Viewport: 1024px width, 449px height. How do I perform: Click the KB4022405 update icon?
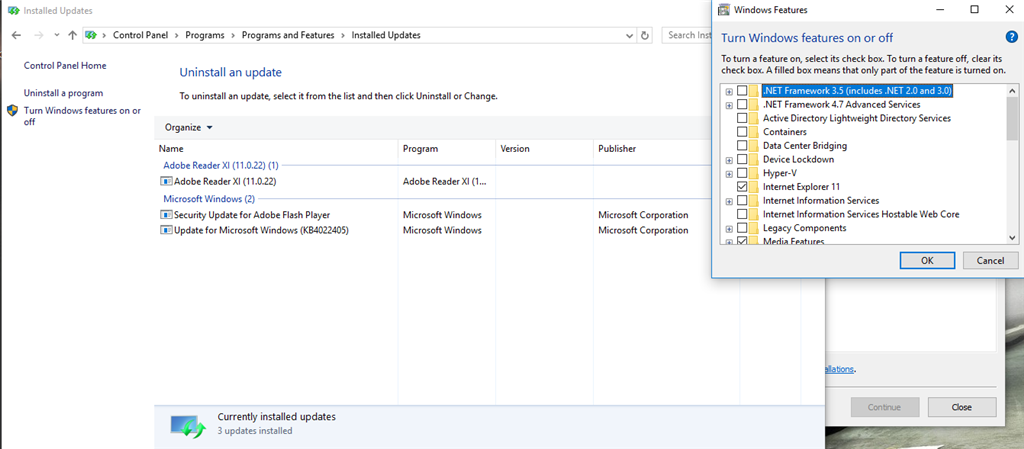click(166, 230)
